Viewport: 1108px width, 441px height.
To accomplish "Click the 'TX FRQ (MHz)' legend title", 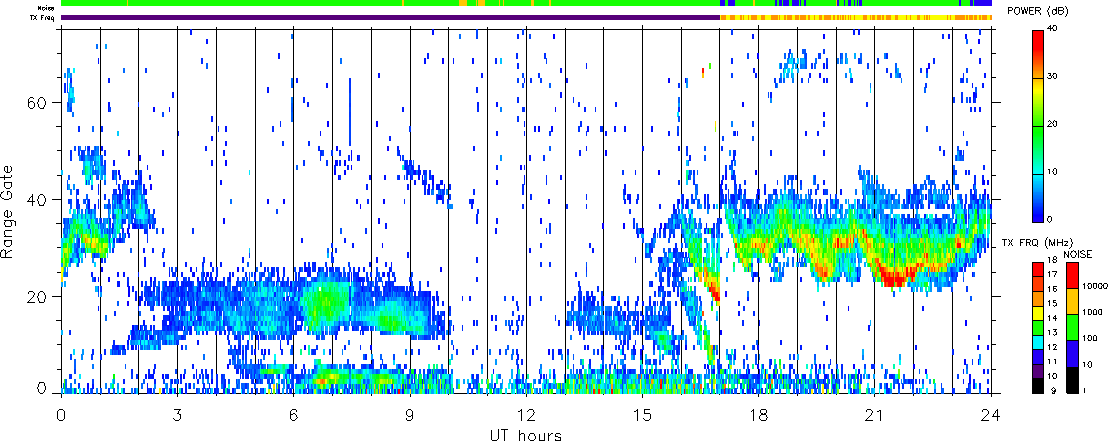I will point(1037,242).
